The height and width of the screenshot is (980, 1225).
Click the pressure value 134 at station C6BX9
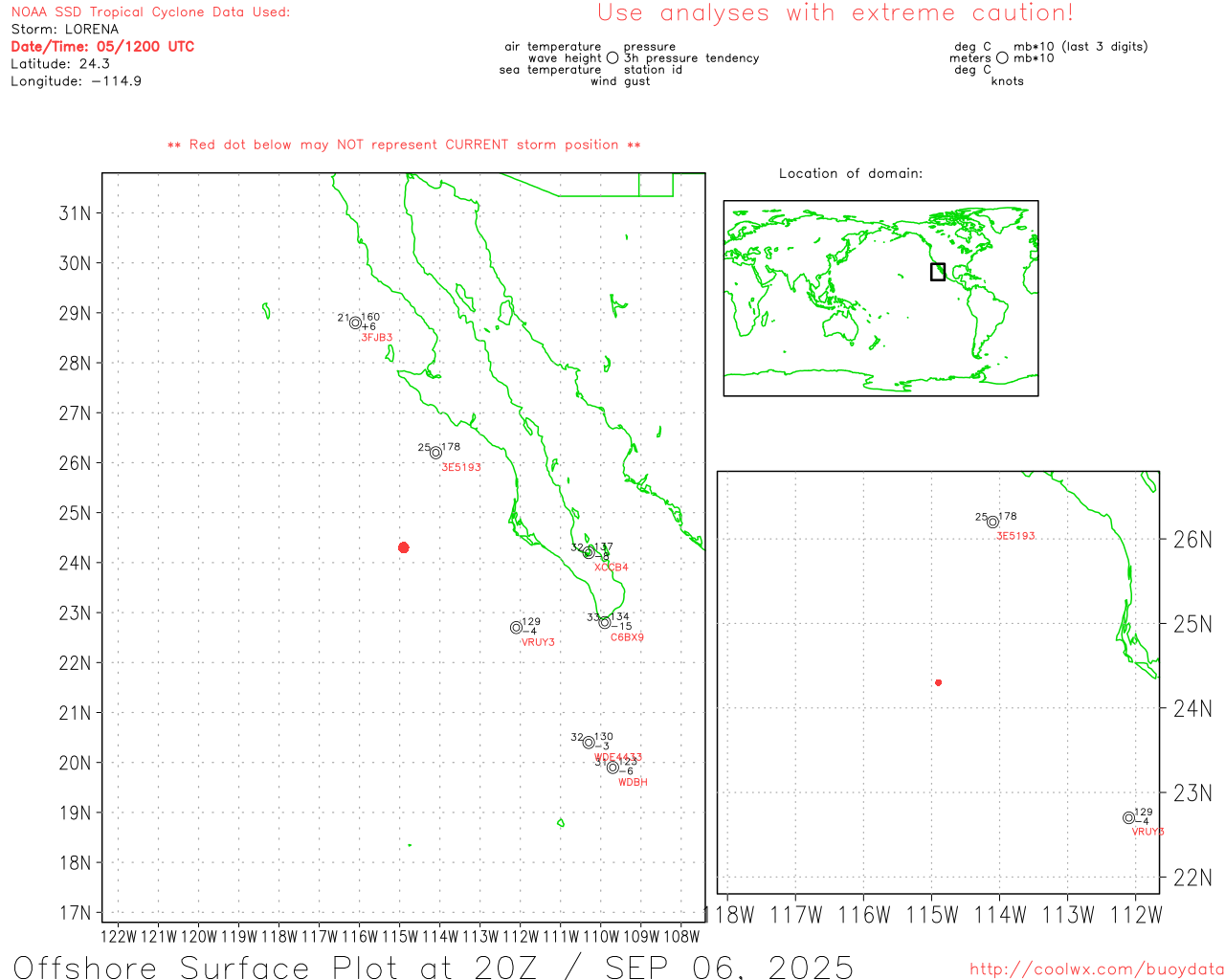point(620,617)
